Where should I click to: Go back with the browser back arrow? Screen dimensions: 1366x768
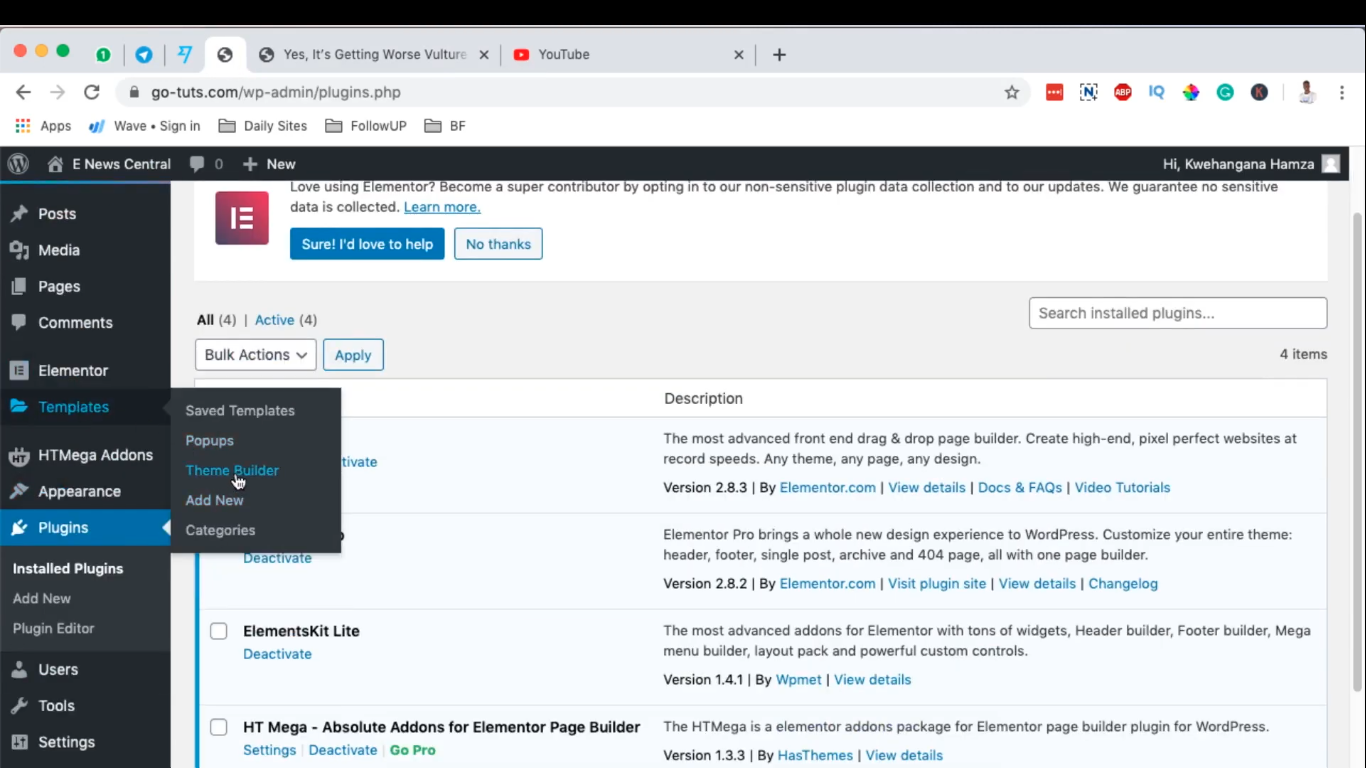(x=24, y=92)
